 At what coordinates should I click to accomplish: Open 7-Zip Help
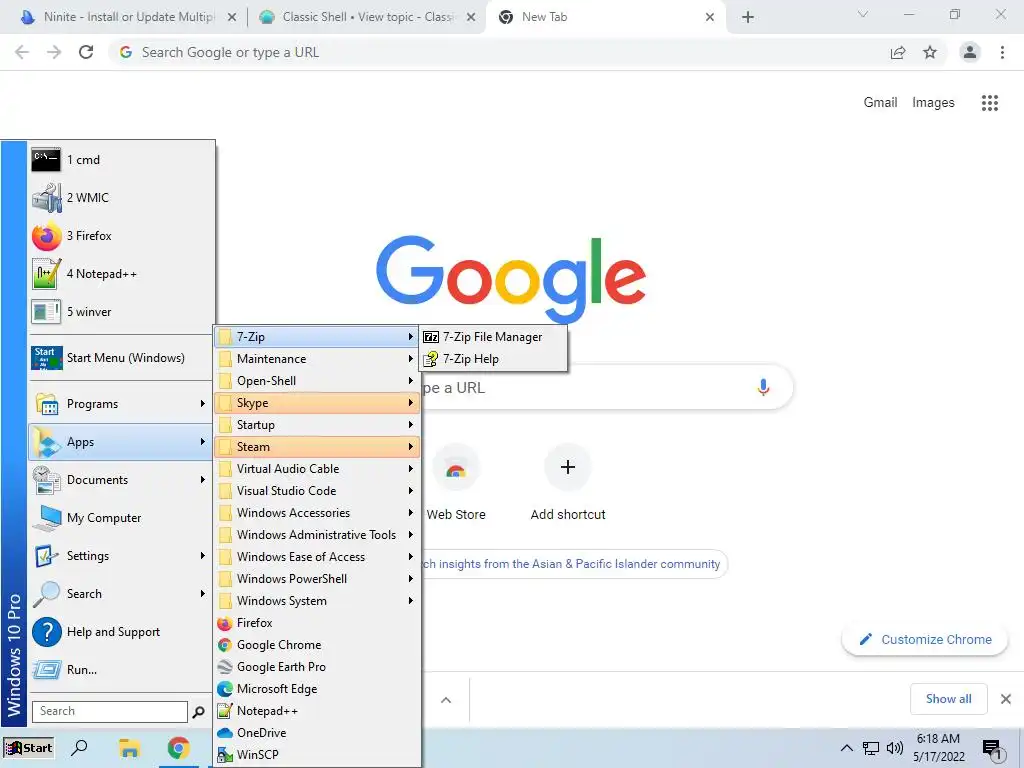(493, 359)
